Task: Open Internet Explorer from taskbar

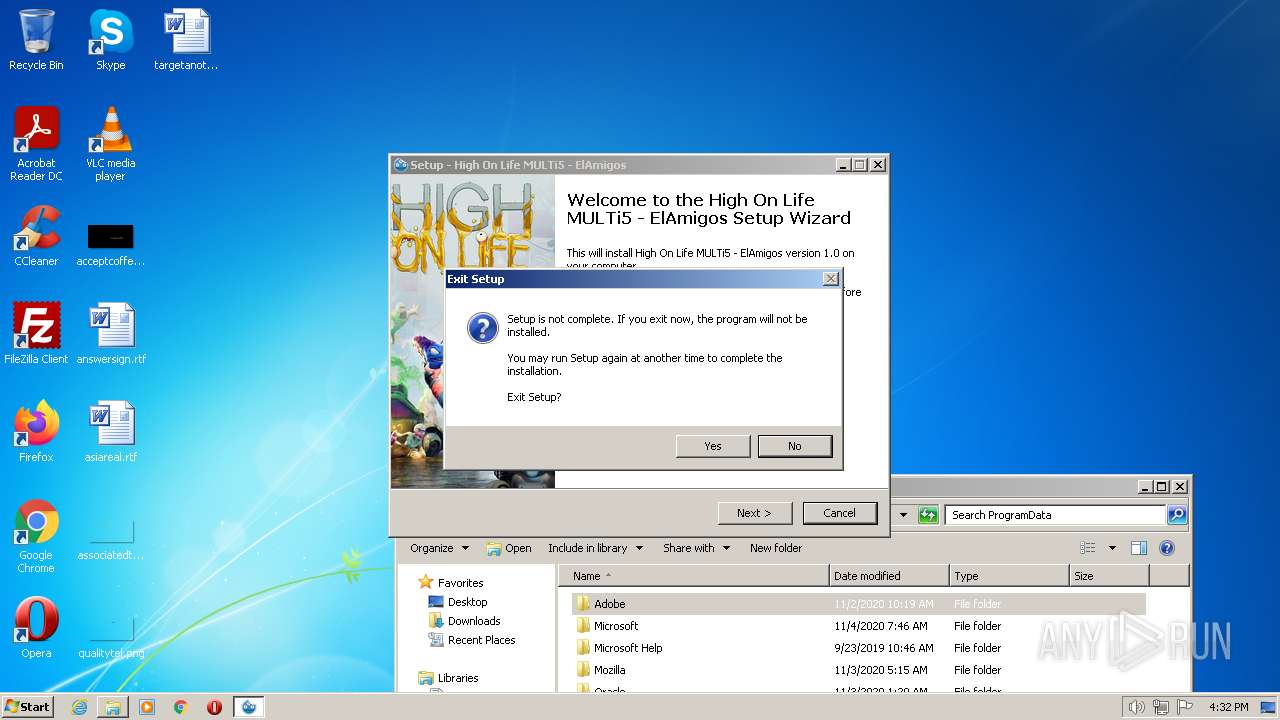Action: pyautogui.click(x=79, y=707)
